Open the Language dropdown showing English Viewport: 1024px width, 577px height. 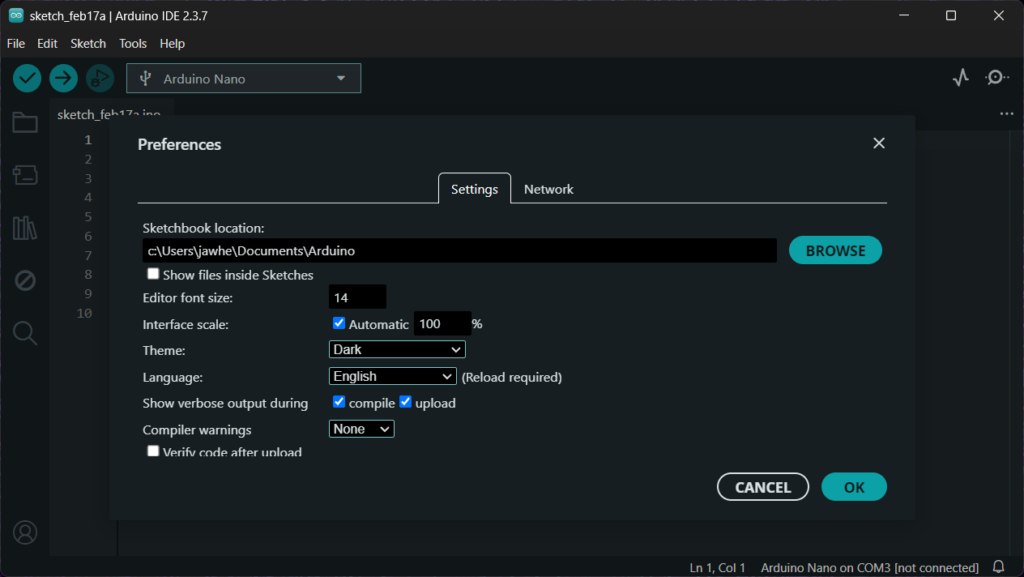tap(393, 377)
